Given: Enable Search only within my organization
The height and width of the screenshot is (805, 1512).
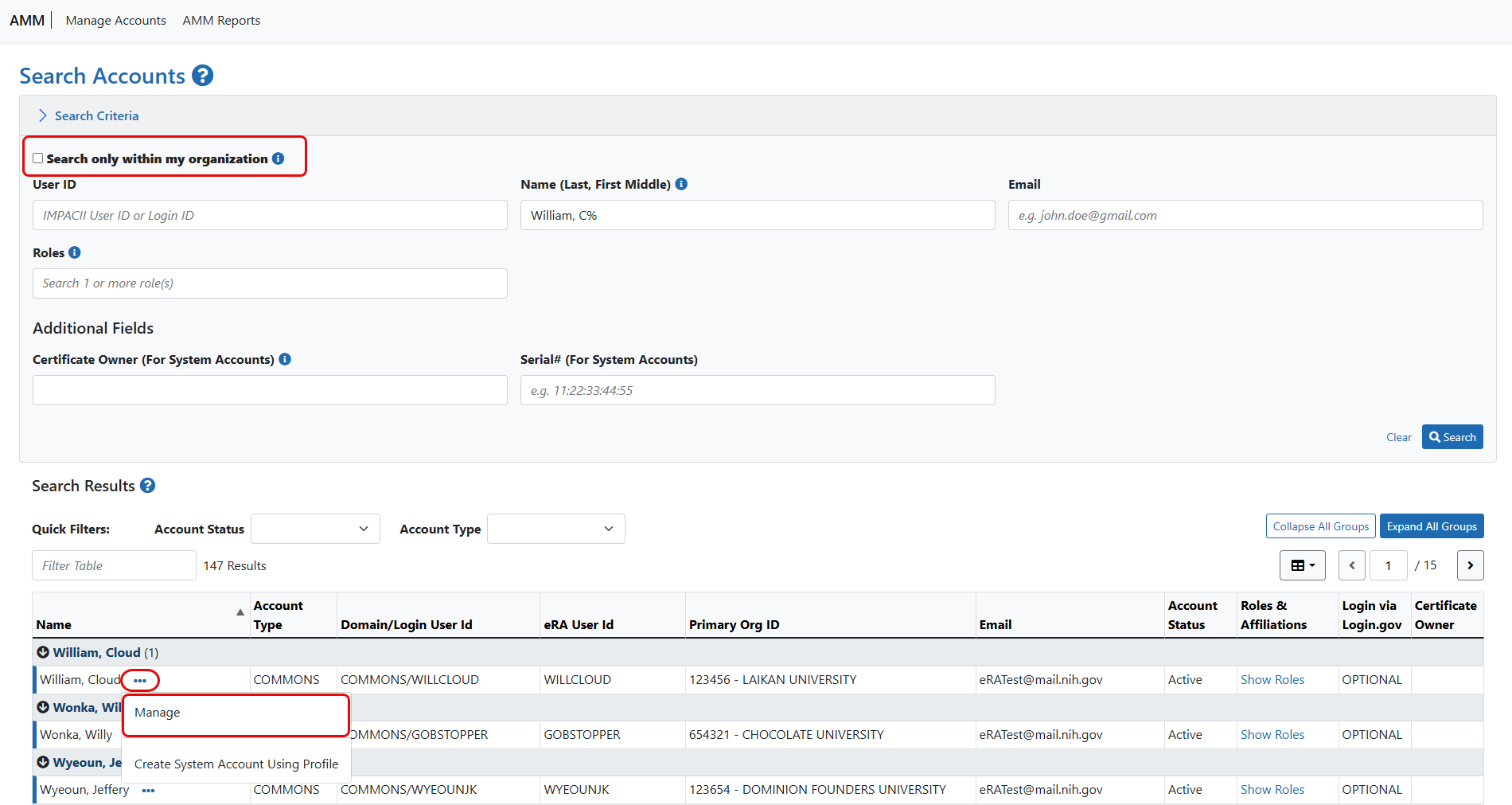Looking at the screenshot, I should (37, 158).
